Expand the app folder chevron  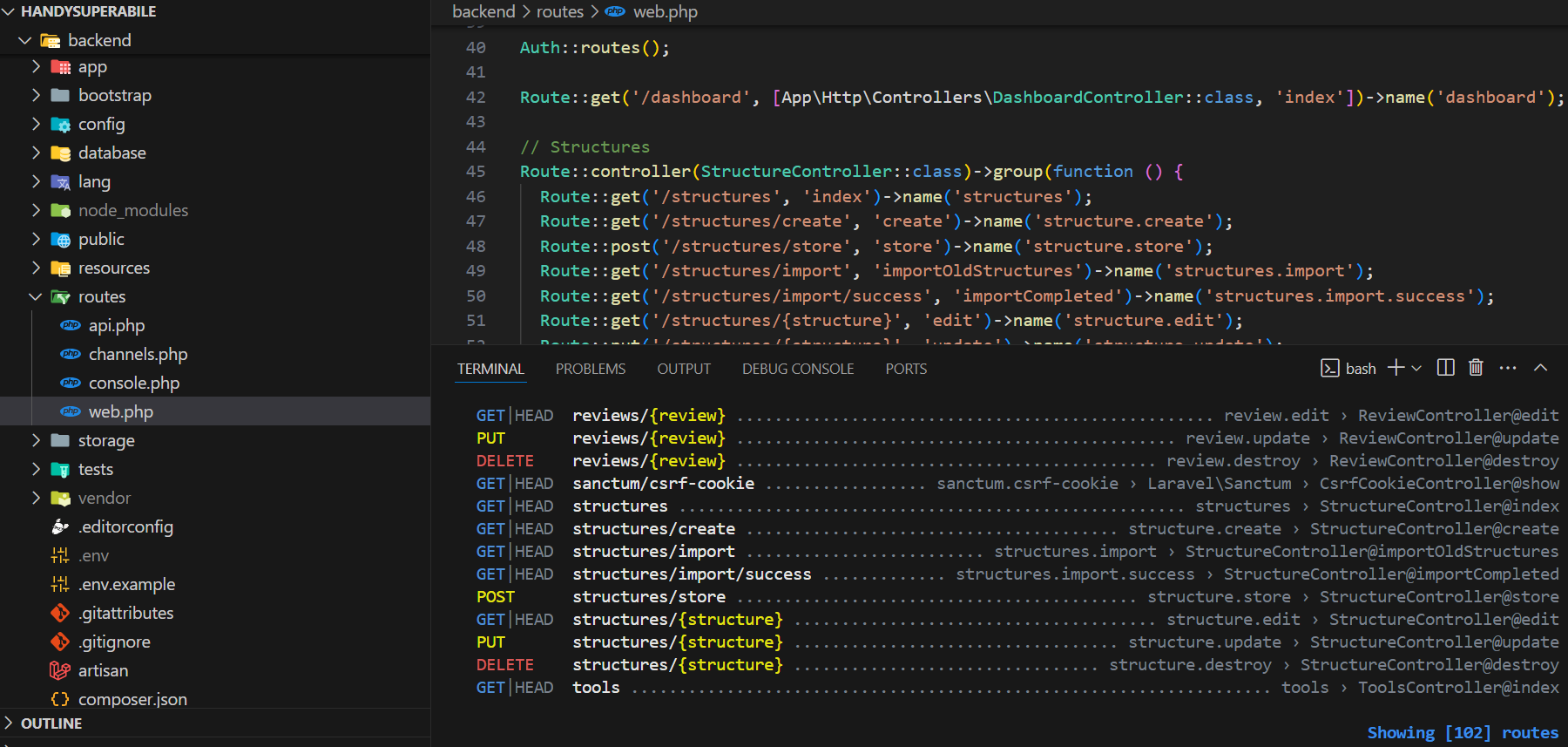36,66
